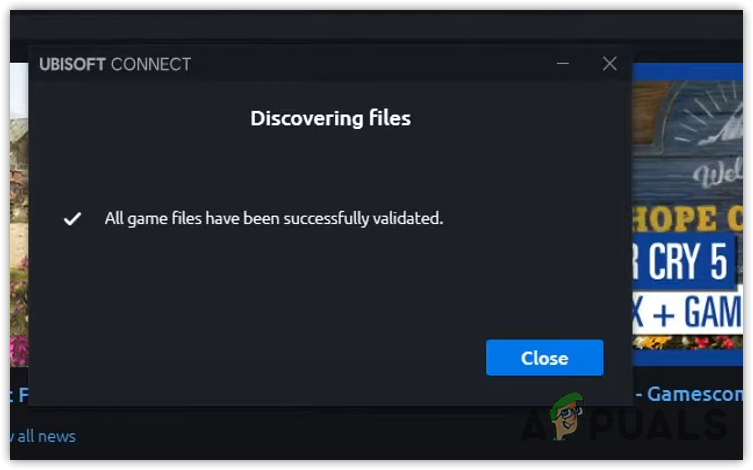This screenshot has height=470, width=753.
Task: Click the UBISOFT CONNECT title text
Action: pyautogui.click(x=115, y=65)
